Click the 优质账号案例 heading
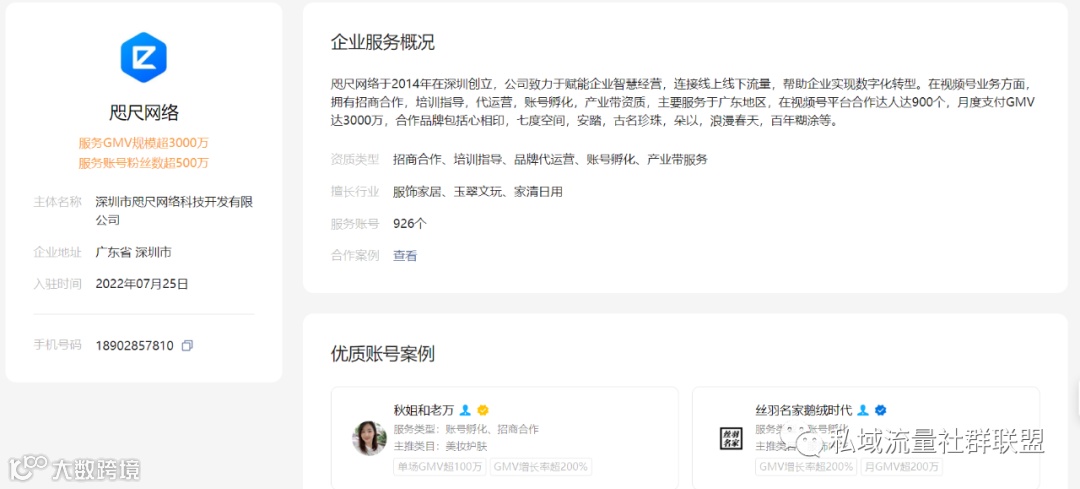The image size is (1080, 489). 383,354
